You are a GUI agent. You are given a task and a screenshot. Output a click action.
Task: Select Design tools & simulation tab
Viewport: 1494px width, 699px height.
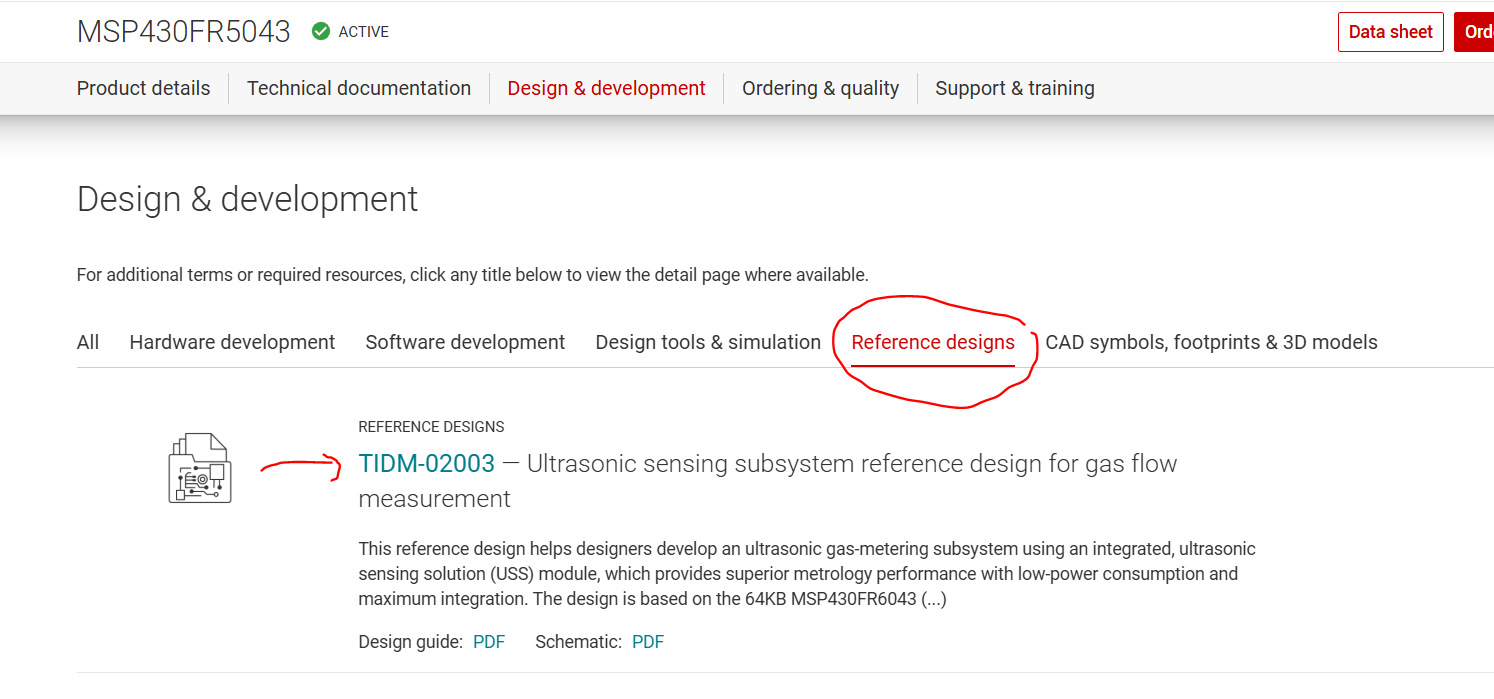click(708, 342)
